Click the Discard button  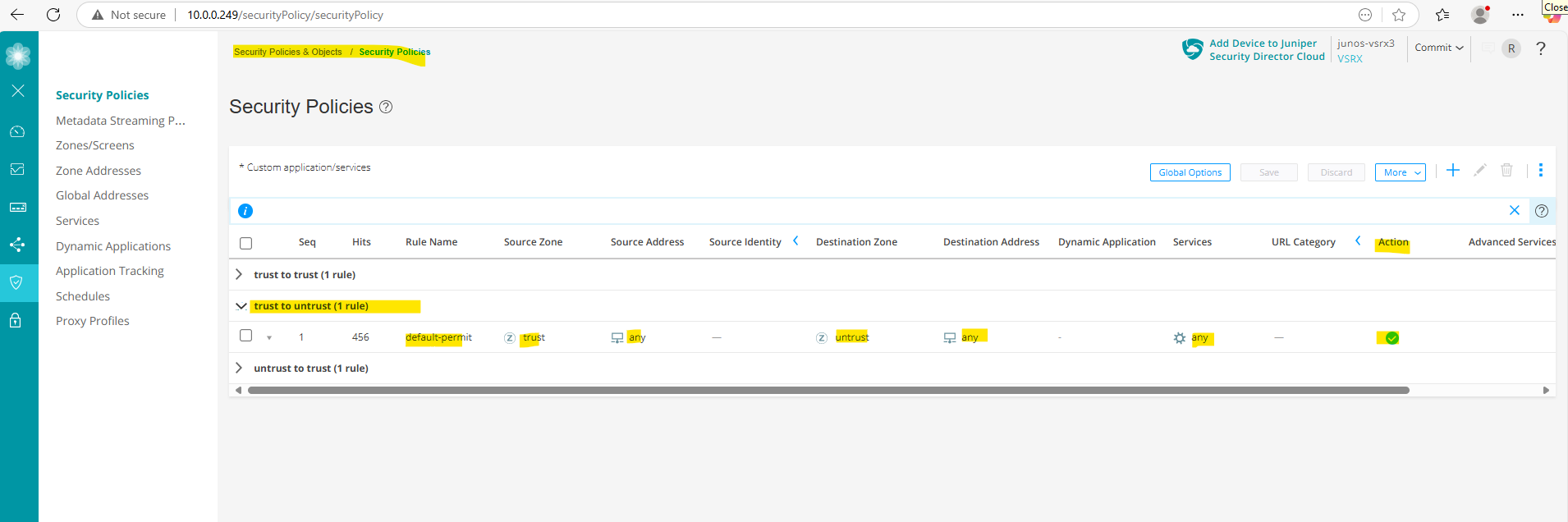1336,172
